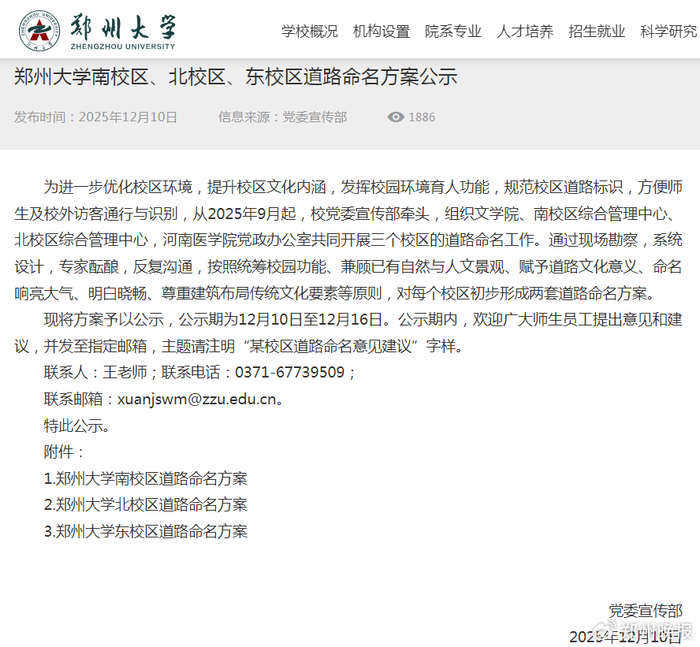
Task: Open the 招生就业 menu
Action: pyautogui.click(x=597, y=31)
